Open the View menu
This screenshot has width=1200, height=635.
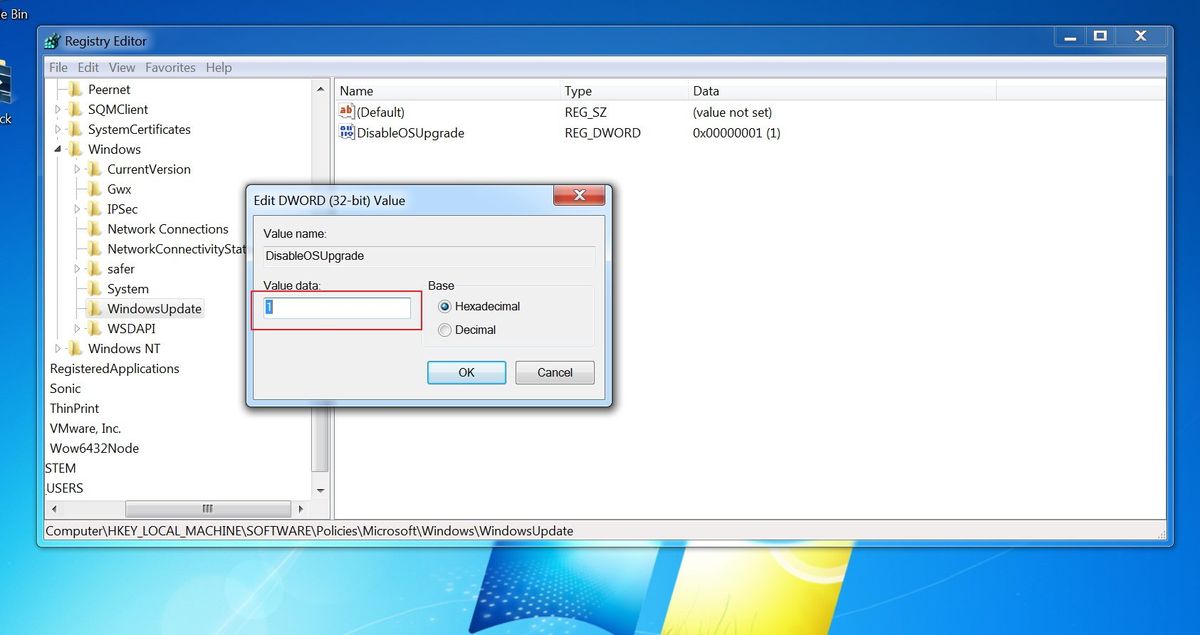coord(121,67)
